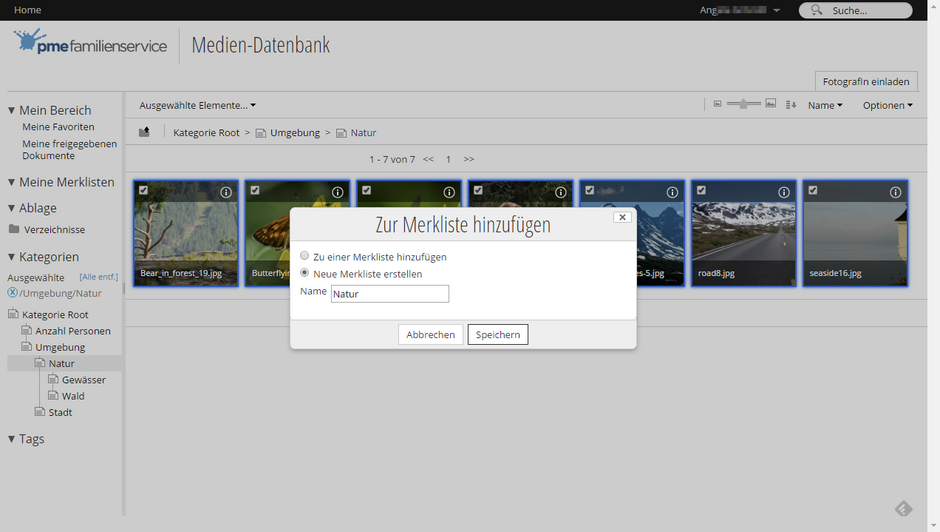940x532 pixels.
Task: Expand the Meine Merklisten section
Action: point(11,182)
